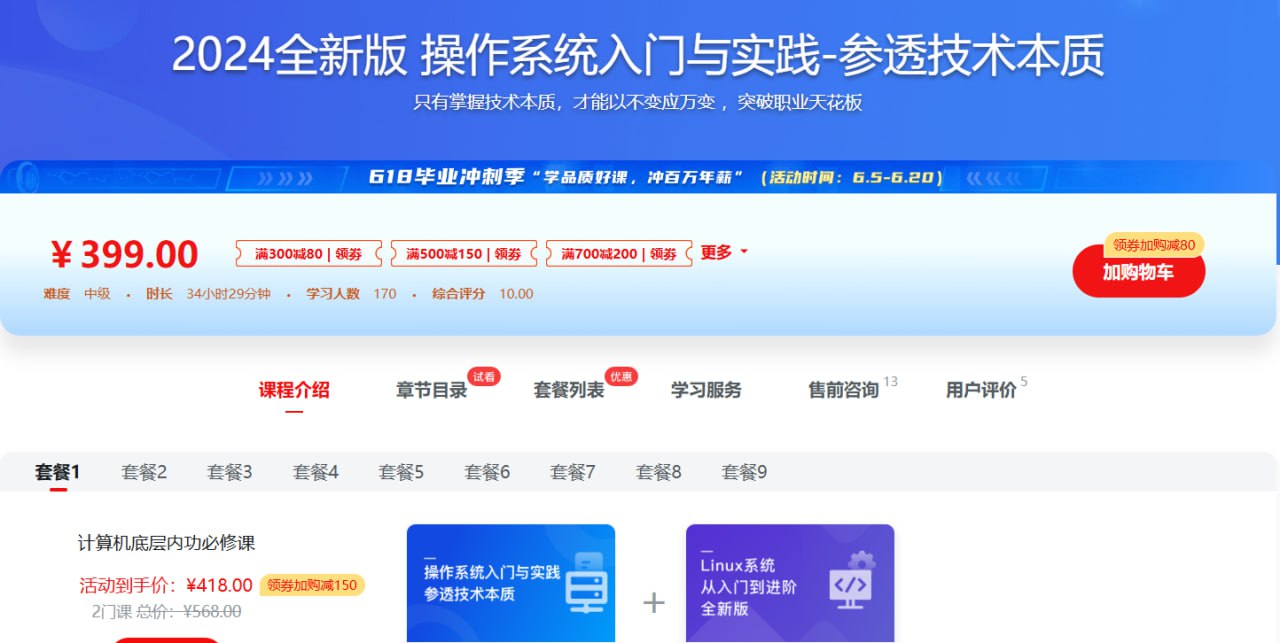The image size is (1280, 643).
Task: Click the 活动到手价 ¥418.00 text
Action: click(166, 585)
